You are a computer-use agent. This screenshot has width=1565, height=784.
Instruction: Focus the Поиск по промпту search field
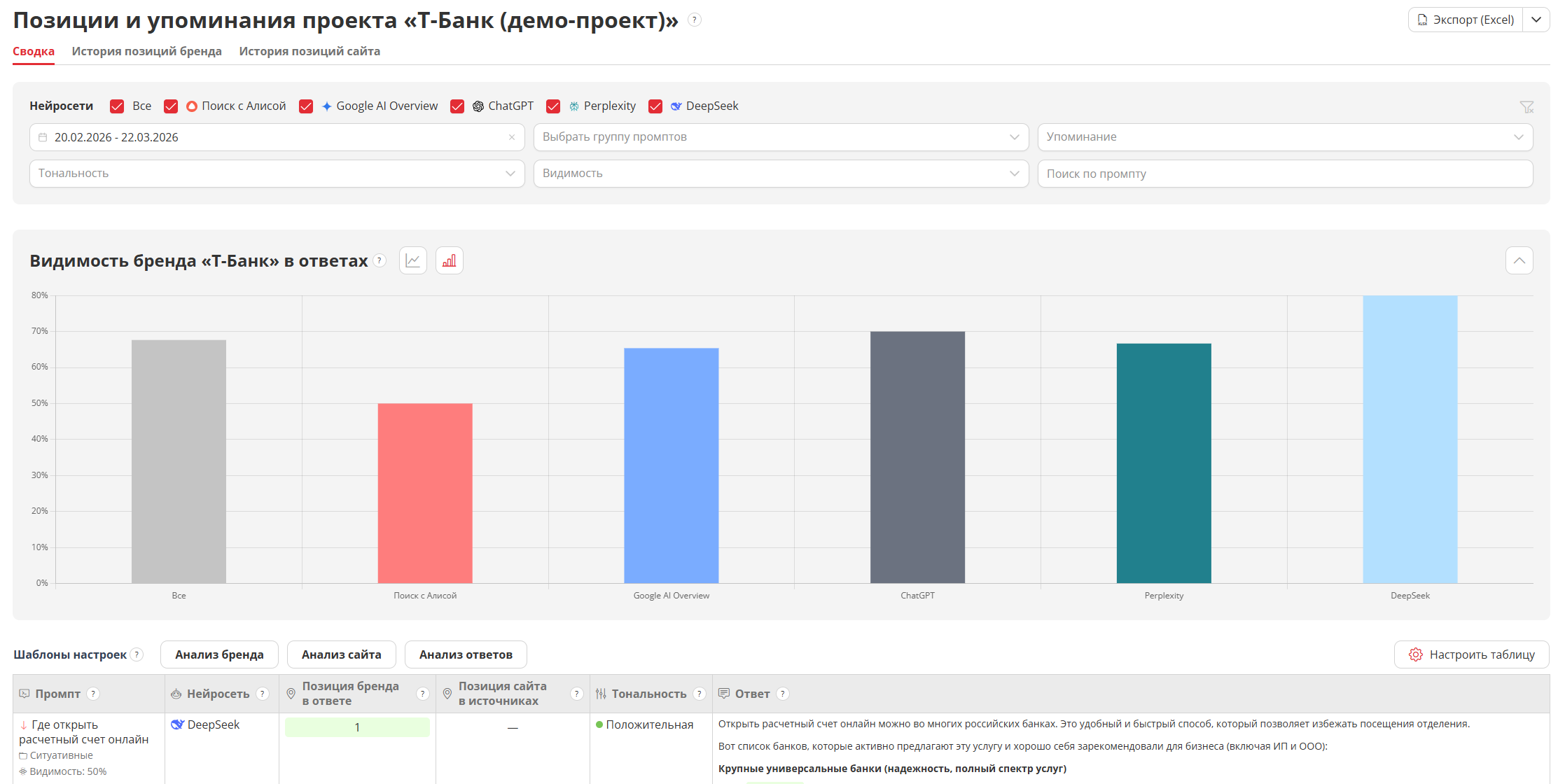(x=1284, y=174)
